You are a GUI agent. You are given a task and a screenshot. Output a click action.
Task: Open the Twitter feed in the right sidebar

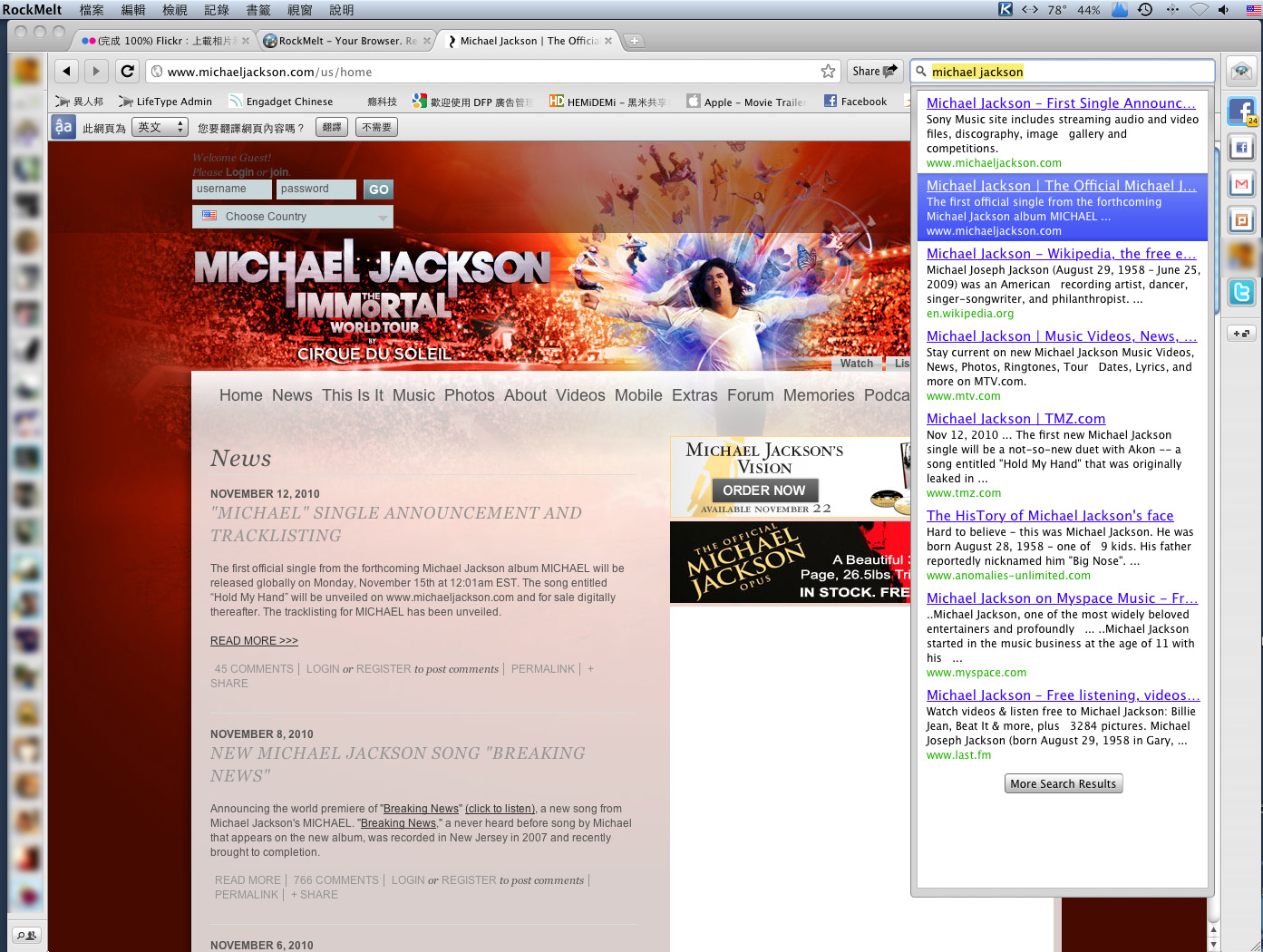[x=1241, y=292]
